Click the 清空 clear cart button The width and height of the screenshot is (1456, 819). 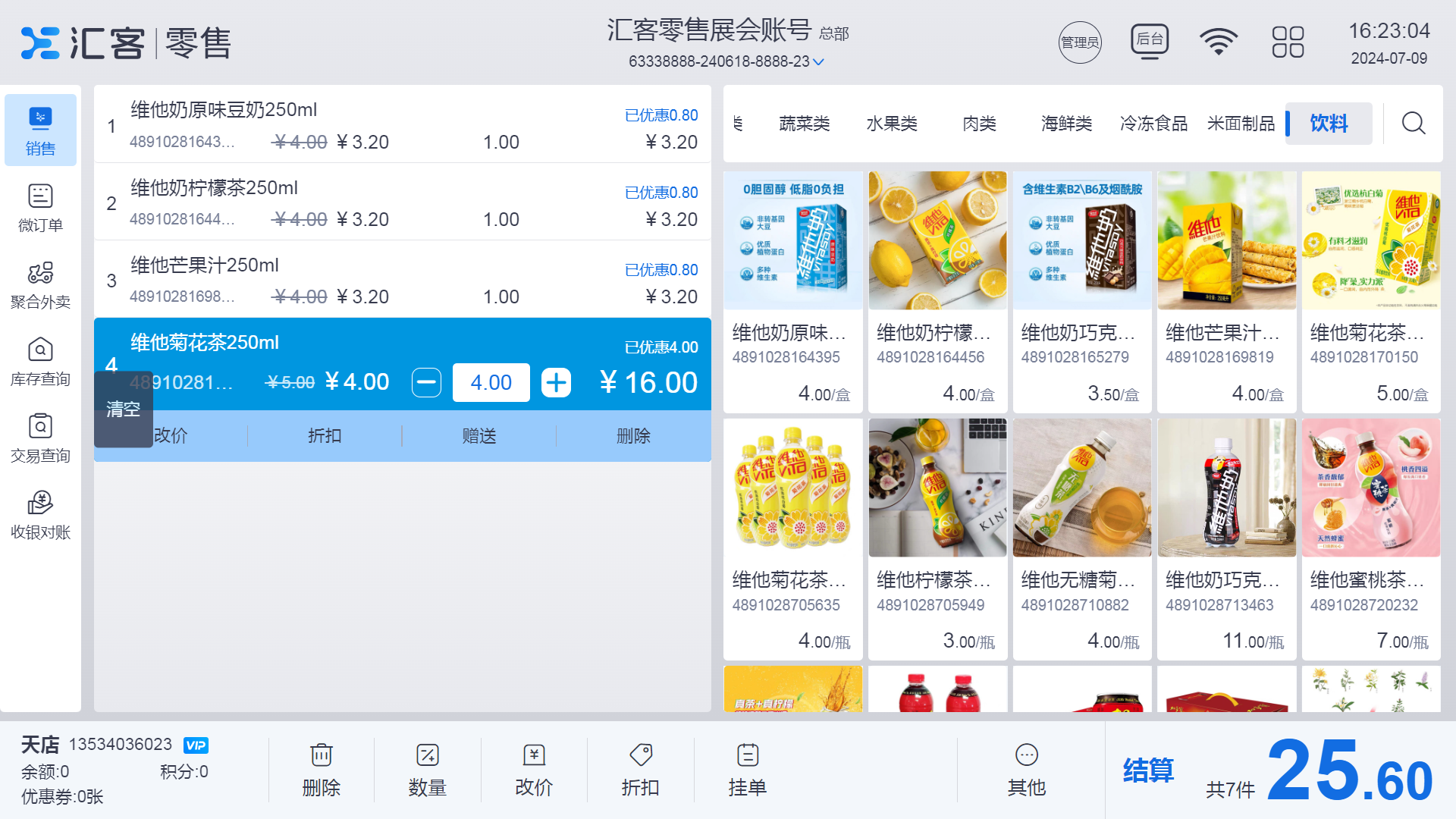(x=123, y=409)
